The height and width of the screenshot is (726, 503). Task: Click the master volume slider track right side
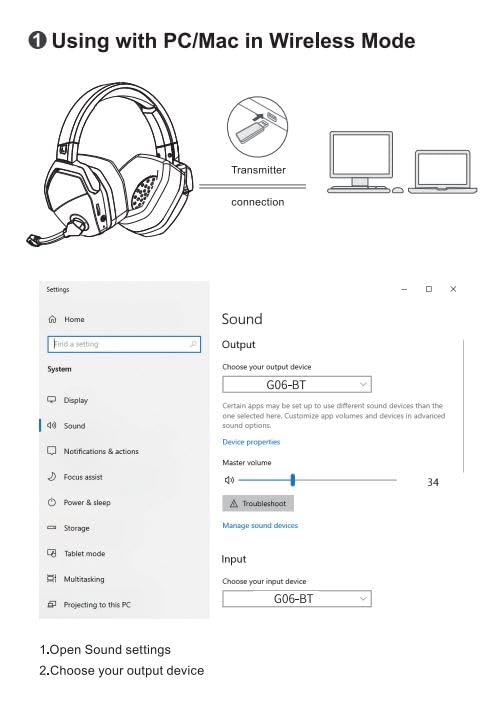coord(346,480)
